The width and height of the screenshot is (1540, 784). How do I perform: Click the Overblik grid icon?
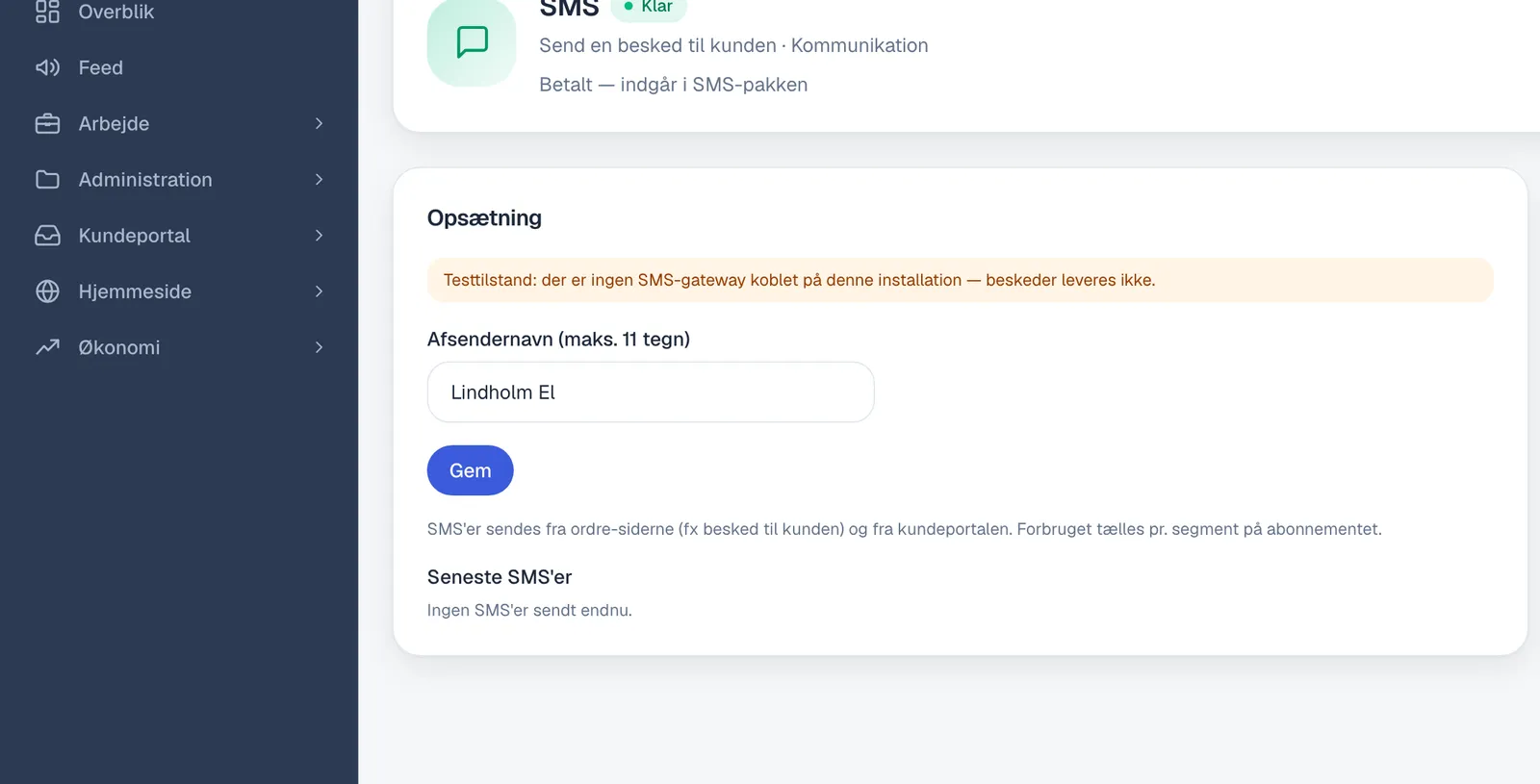(47, 12)
